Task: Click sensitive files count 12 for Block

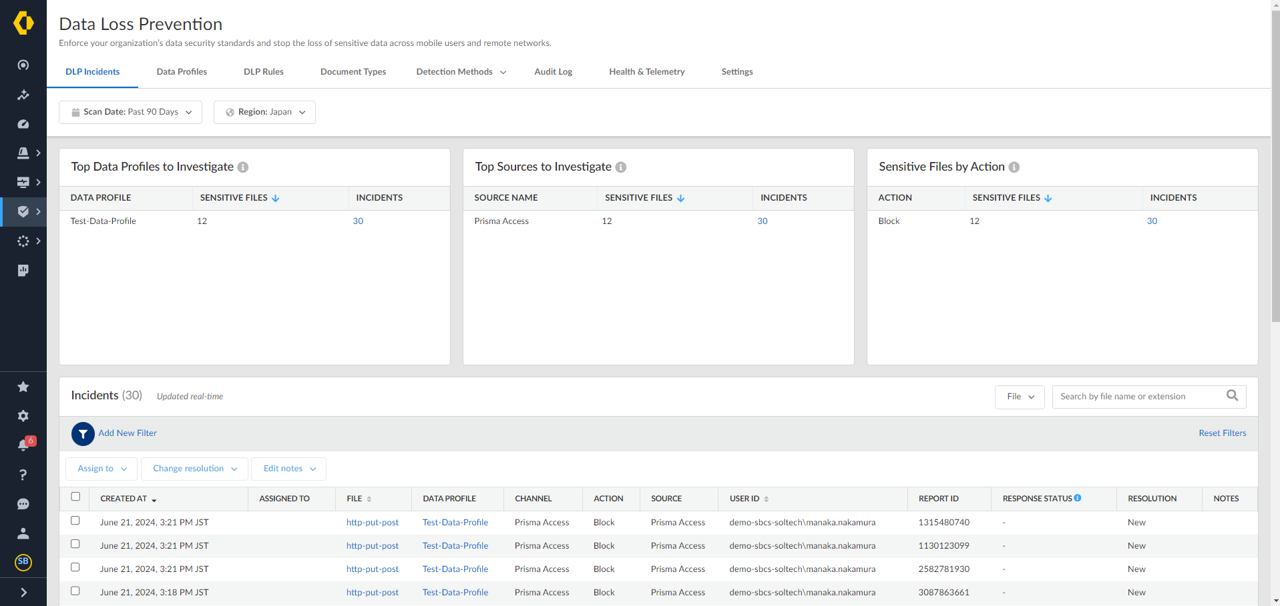Action: click(x=974, y=221)
